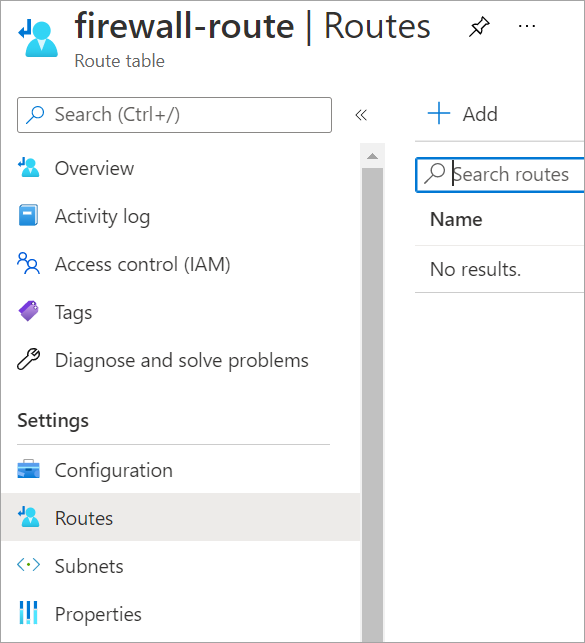Click the sidebar vertical scrollbar thumb
The height and width of the screenshot is (643, 585).
372,405
